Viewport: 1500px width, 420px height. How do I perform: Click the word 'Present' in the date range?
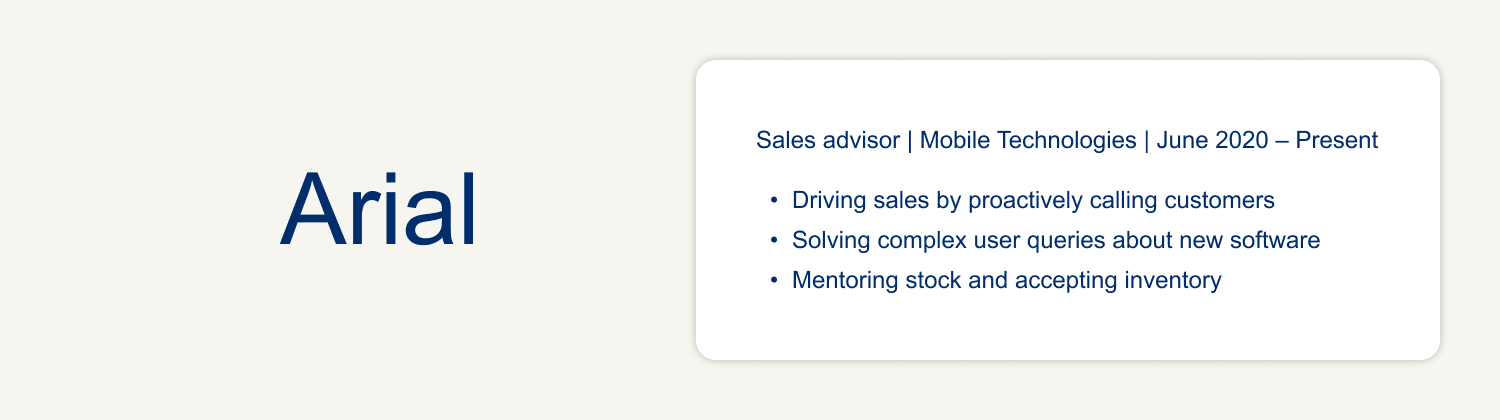(1337, 141)
